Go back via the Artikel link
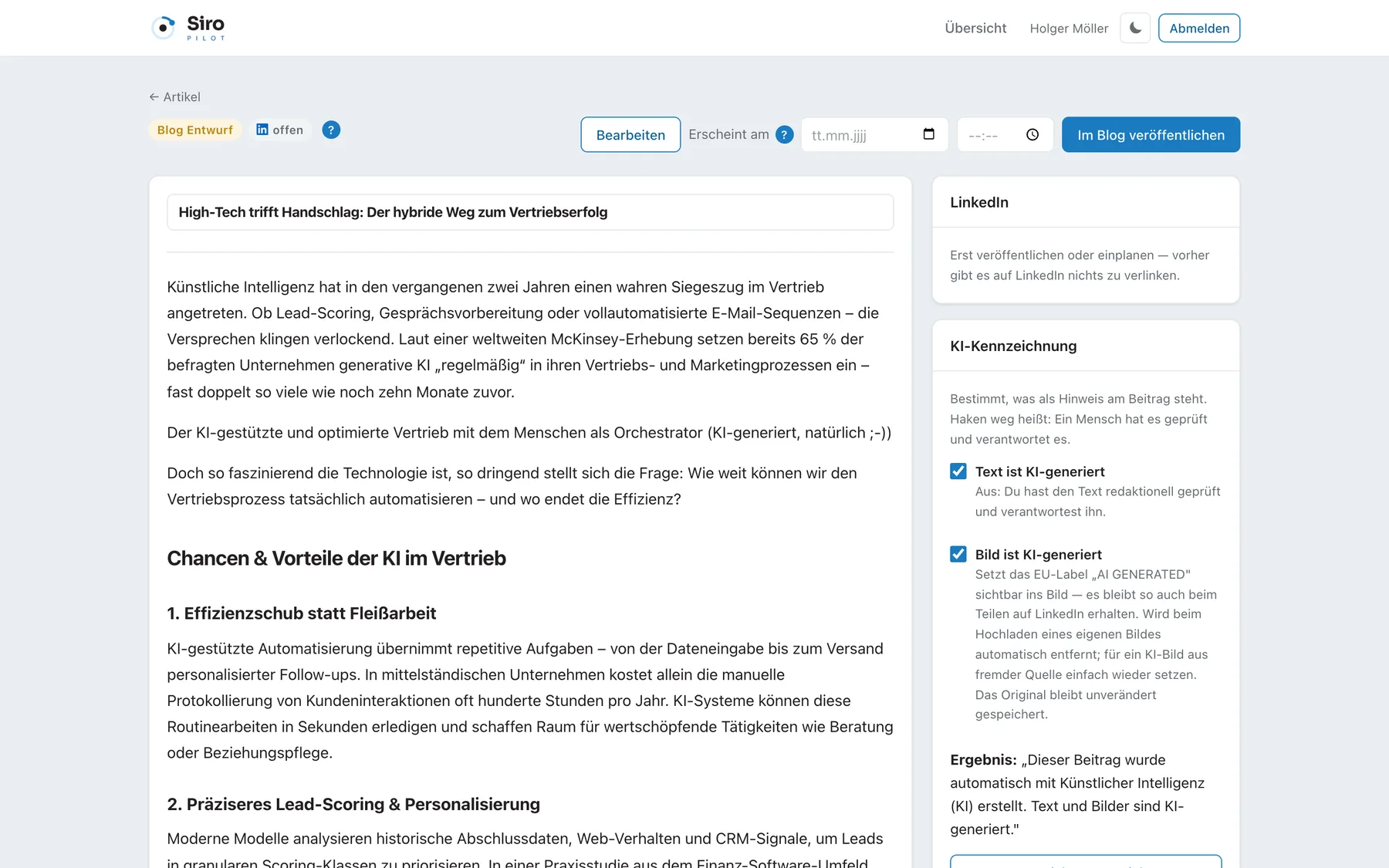This screenshot has height=868, width=1389. click(x=174, y=96)
